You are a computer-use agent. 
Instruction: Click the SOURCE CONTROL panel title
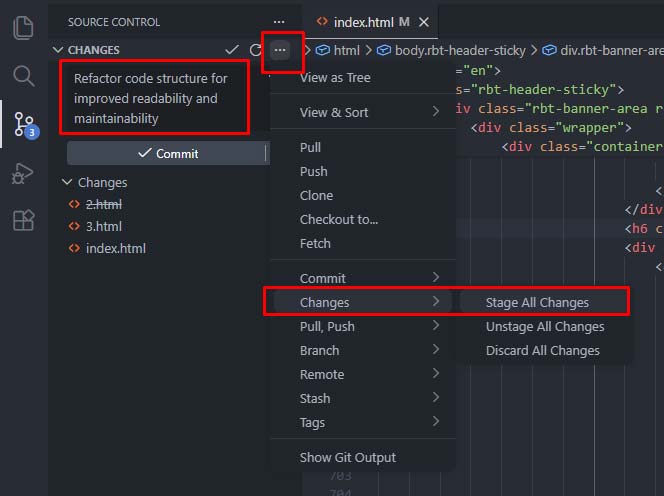[x=114, y=22]
